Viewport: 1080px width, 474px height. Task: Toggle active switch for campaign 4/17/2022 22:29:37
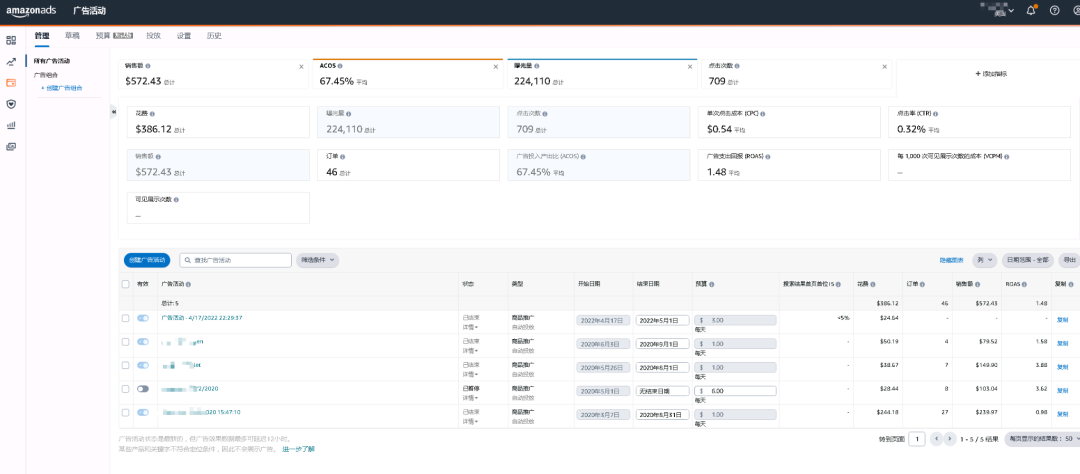(x=143, y=318)
